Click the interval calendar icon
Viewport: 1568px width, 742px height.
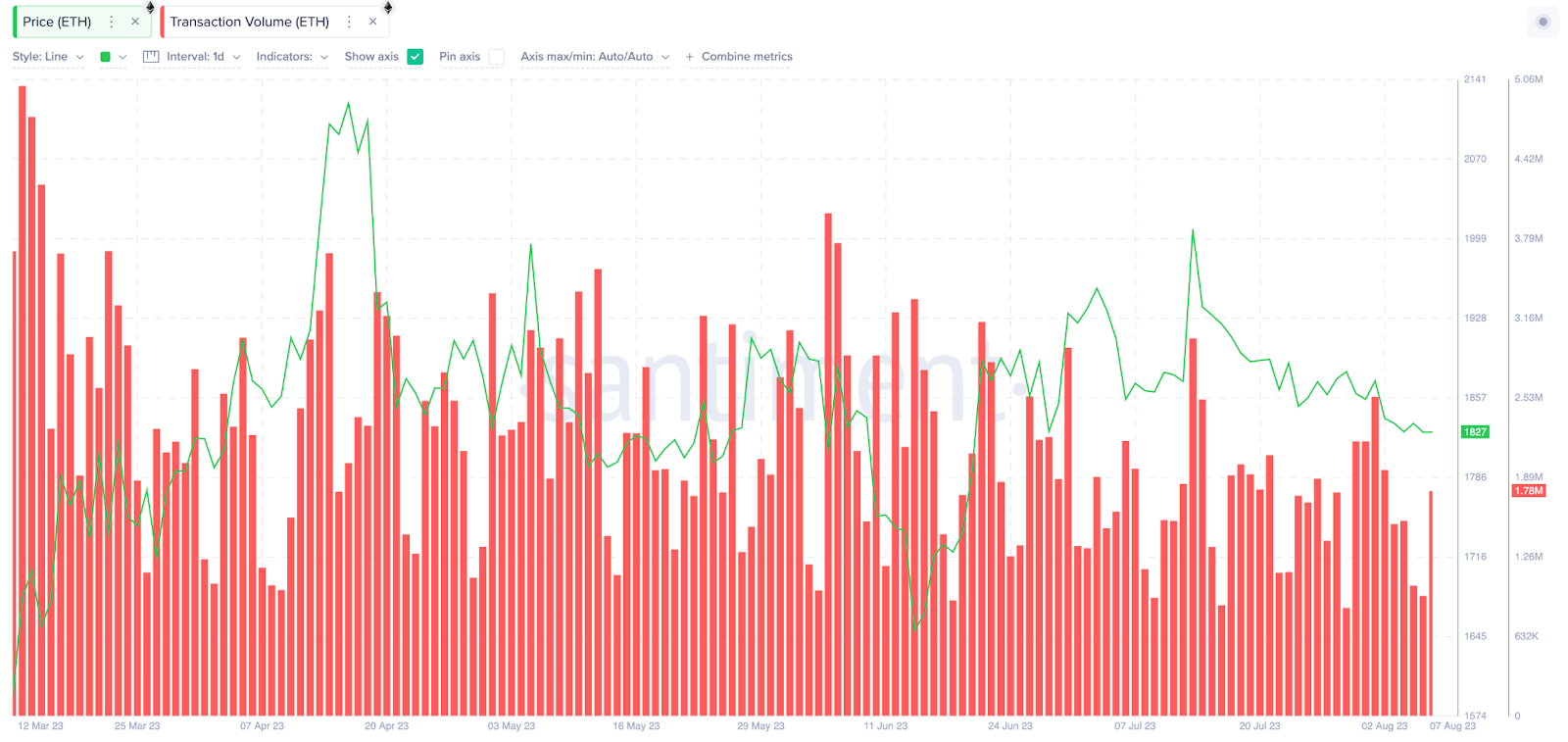(x=151, y=57)
